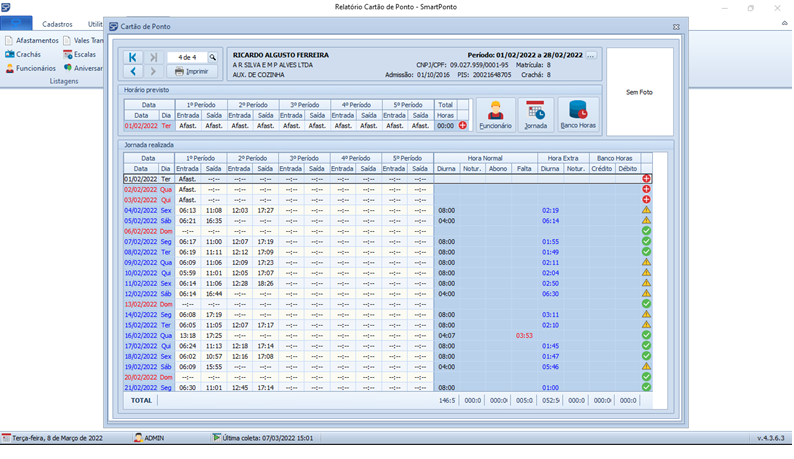The image size is (794, 459).
Task: Click warning icon on 19/02/2022 row
Action: 646,366
